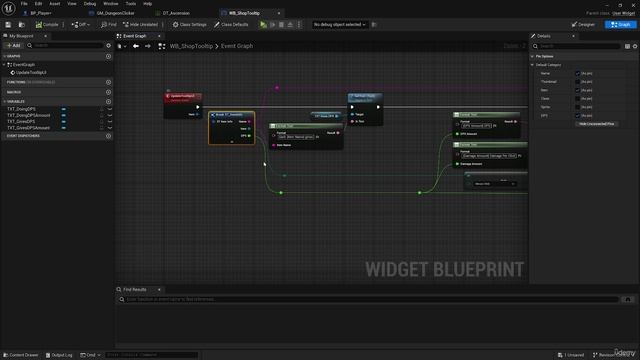Click TXT_GivesDPS variable type pill
The image size is (640, 360).
tap(64, 122)
